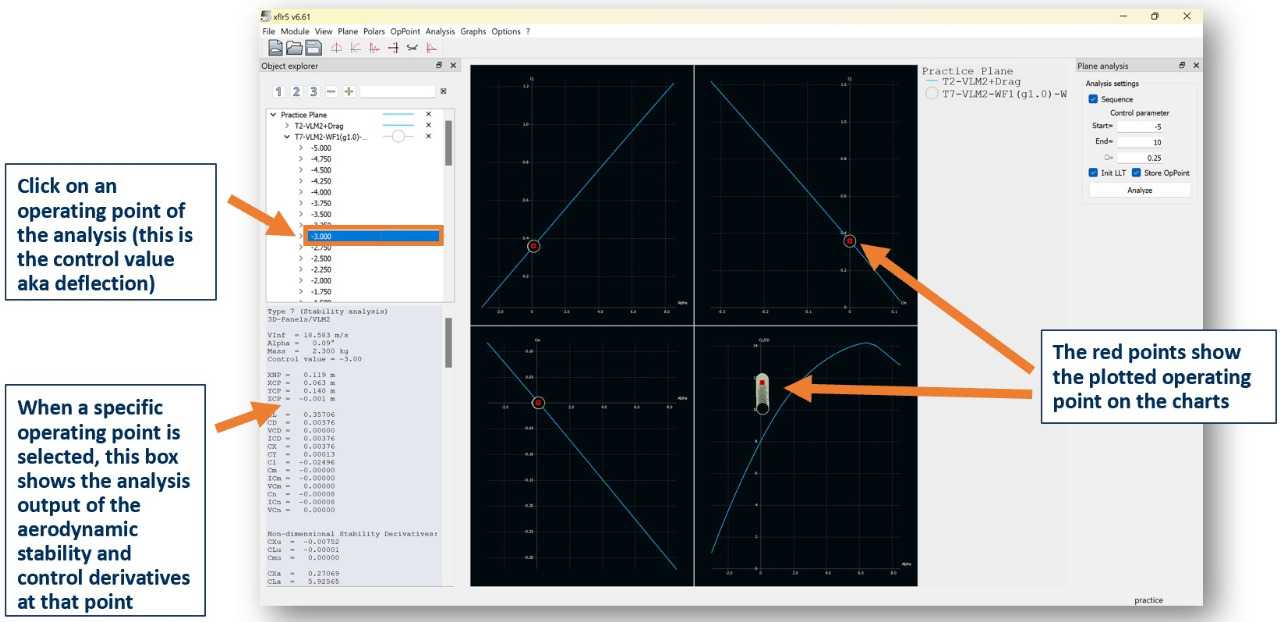Select the -4.000 operating point

(321, 192)
